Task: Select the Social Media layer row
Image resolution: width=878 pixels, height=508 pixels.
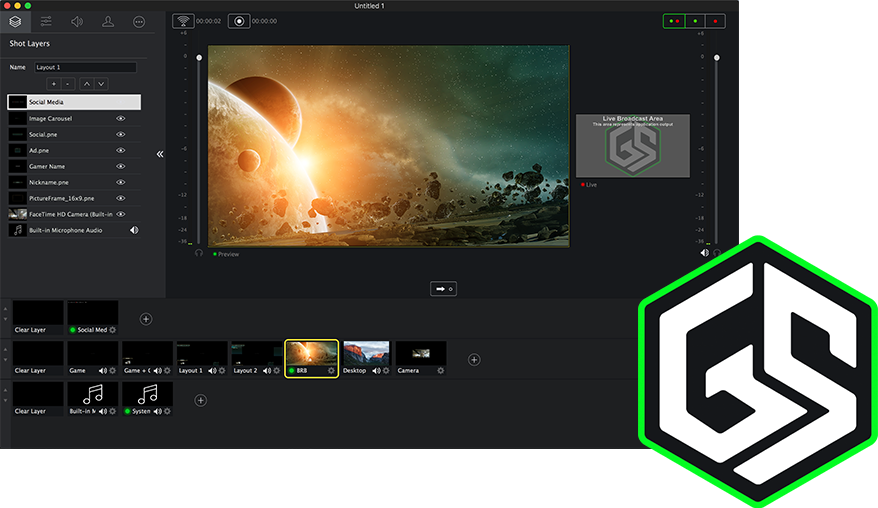Action: [x=74, y=102]
